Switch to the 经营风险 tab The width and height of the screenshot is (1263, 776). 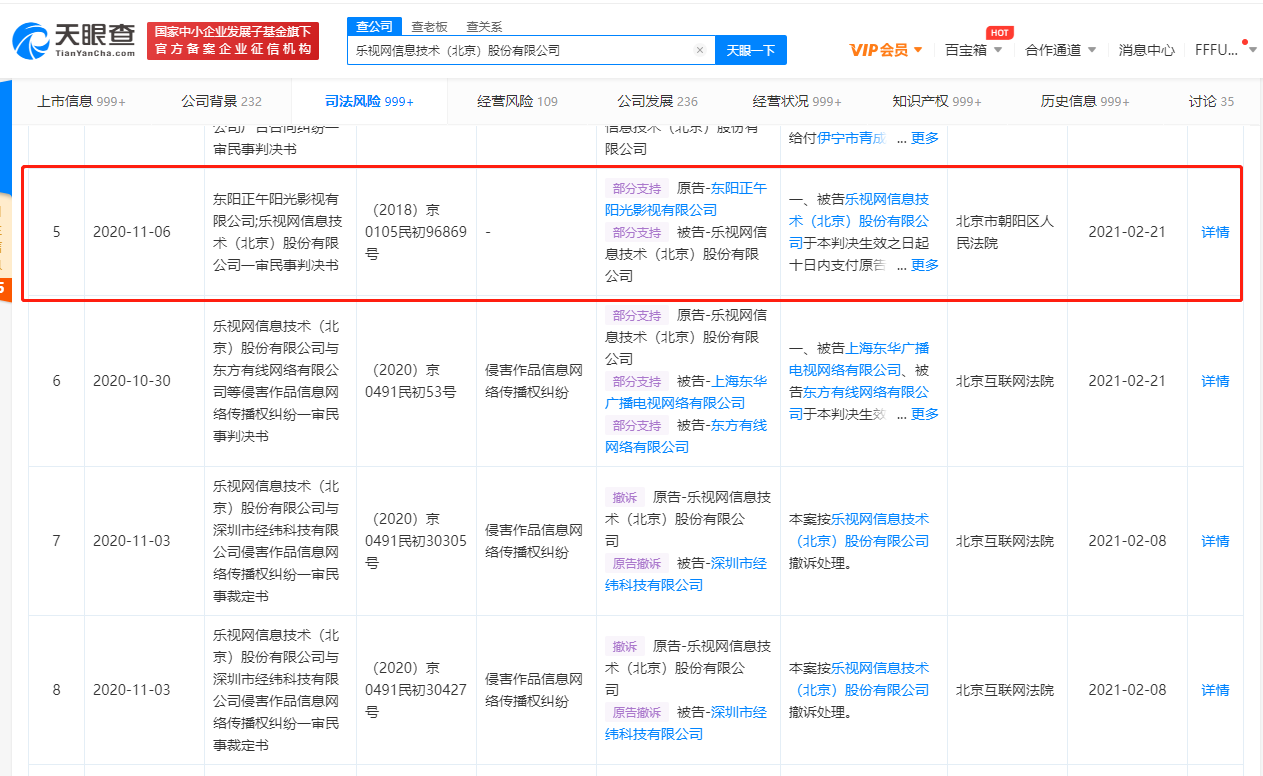pos(517,101)
